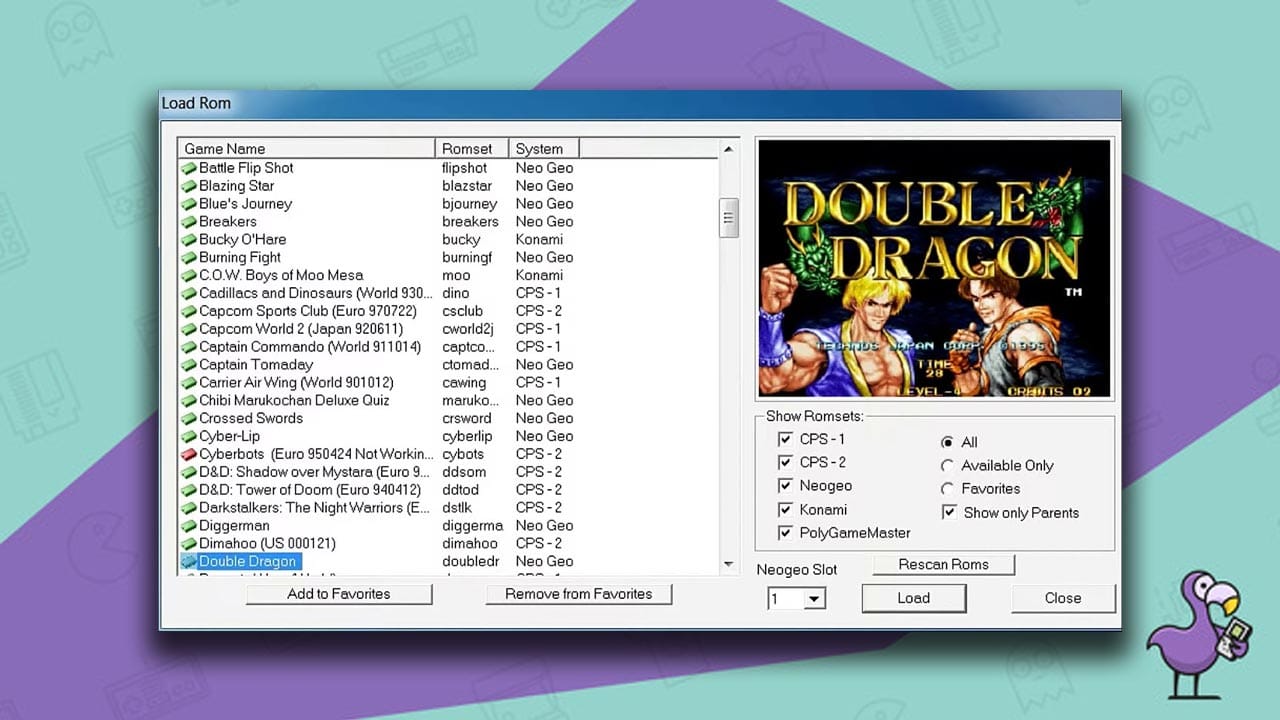Choose the Available Only radio option
Image resolution: width=1280 pixels, height=720 pixels.
947,466
